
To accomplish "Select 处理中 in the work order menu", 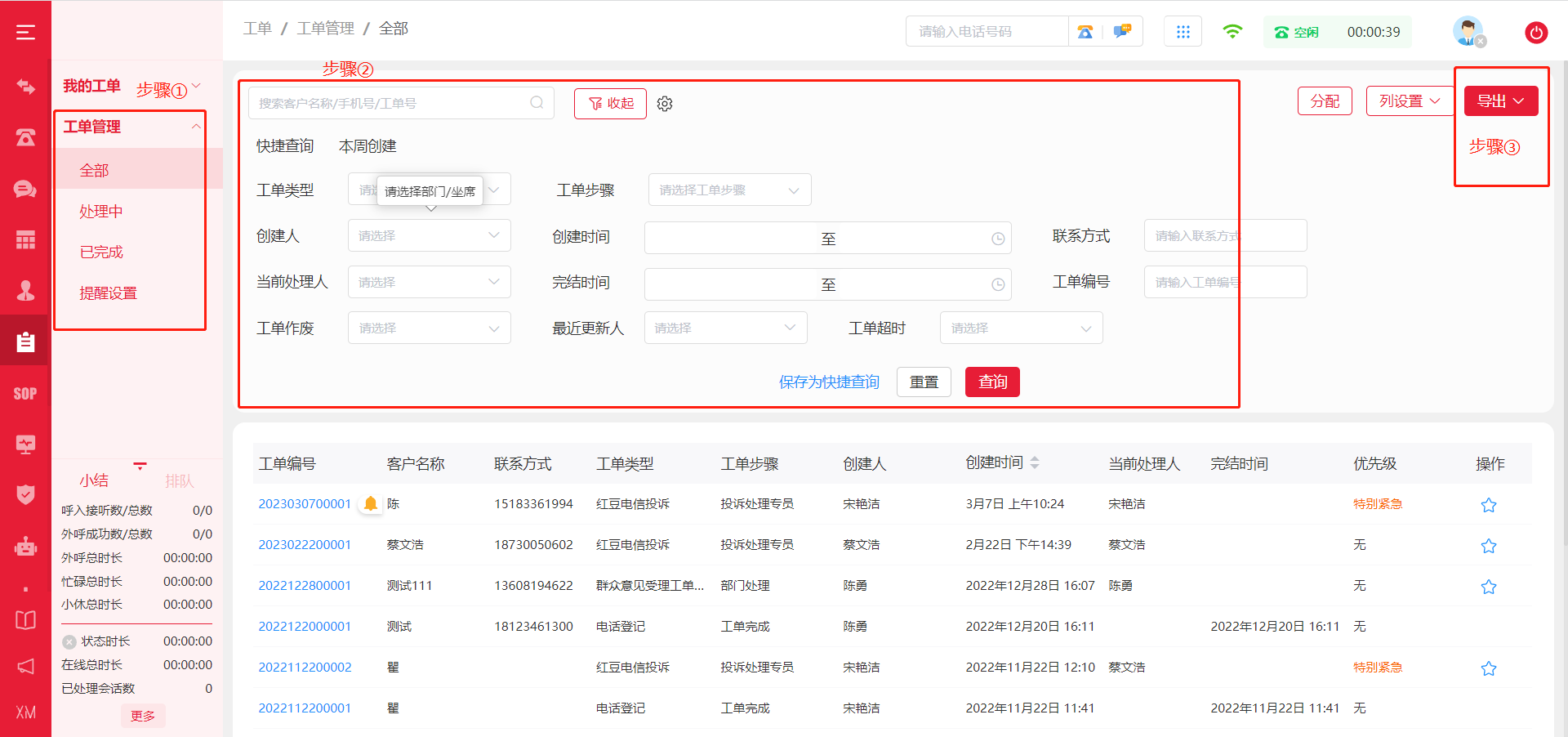I will (x=101, y=212).
